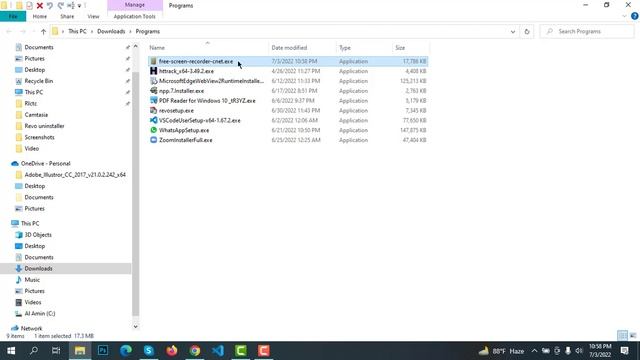Screen dimensions: 640x360
Task: Click the Search Programs field
Action: tap(587, 31)
